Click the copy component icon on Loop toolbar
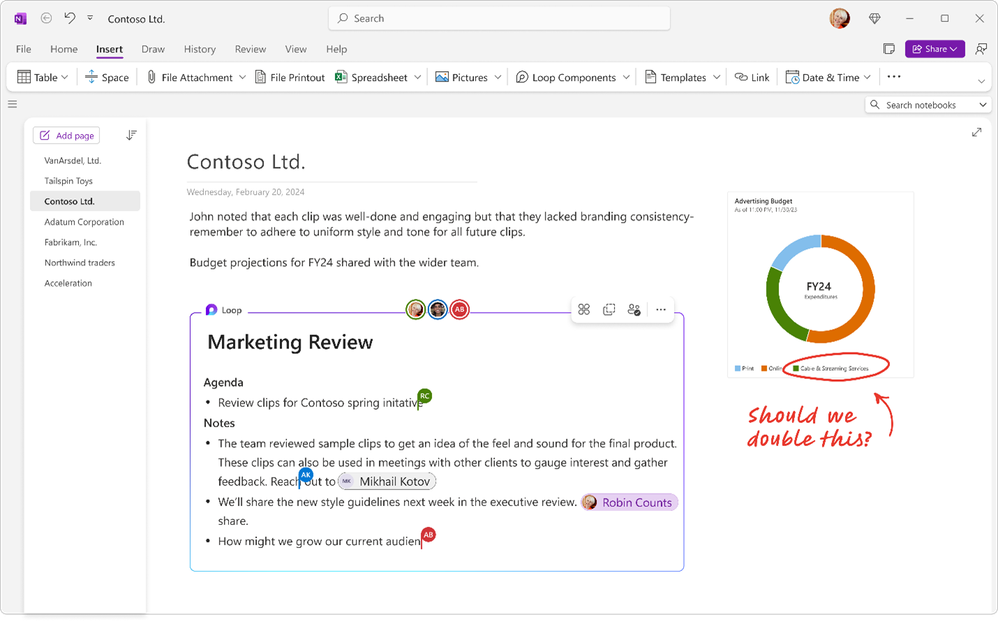The height and width of the screenshot is (622, 998). pos(609,309)
